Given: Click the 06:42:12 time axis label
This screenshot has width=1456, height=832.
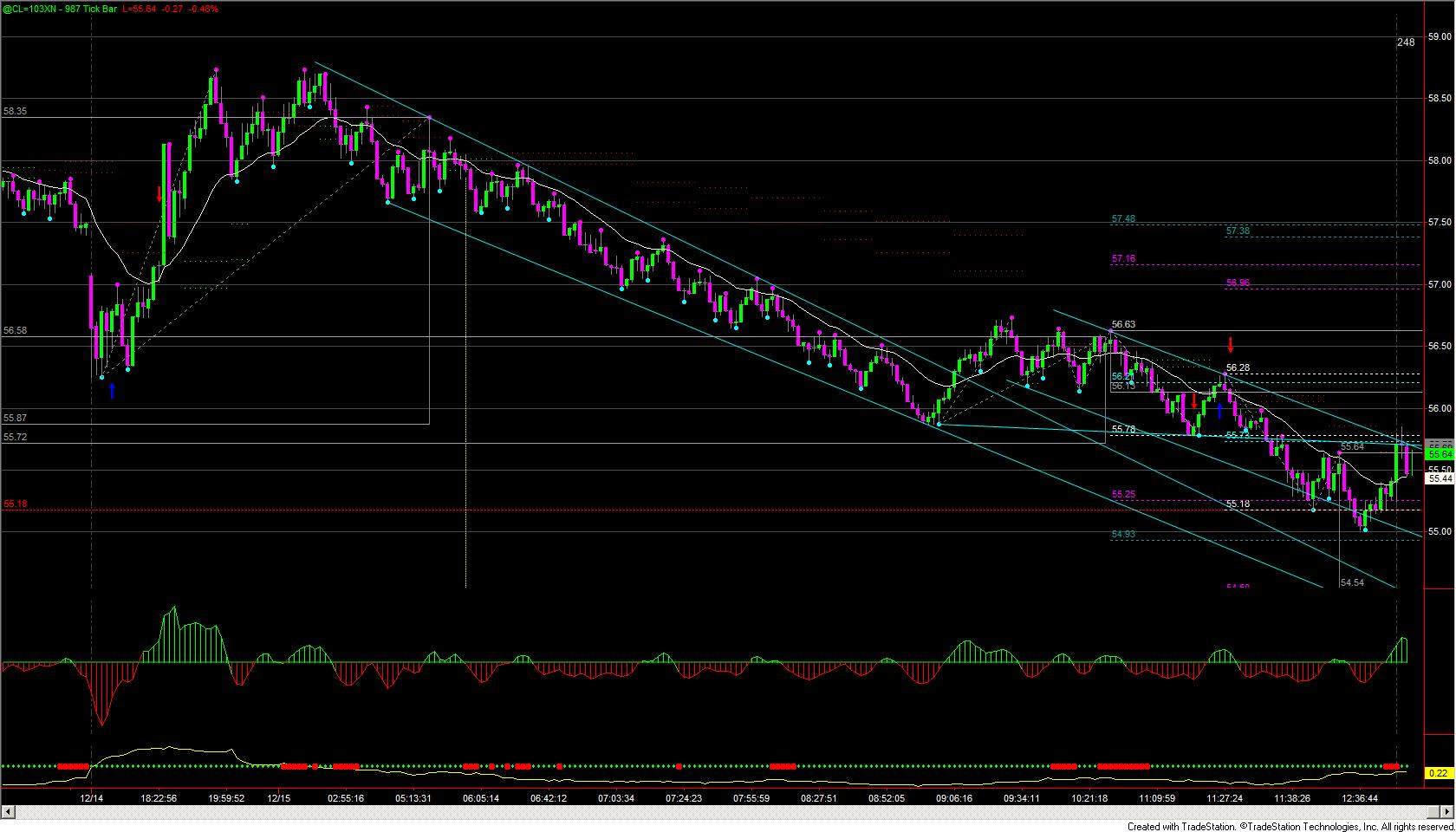Looking at the screenshot, I should (x=549, y=797).
